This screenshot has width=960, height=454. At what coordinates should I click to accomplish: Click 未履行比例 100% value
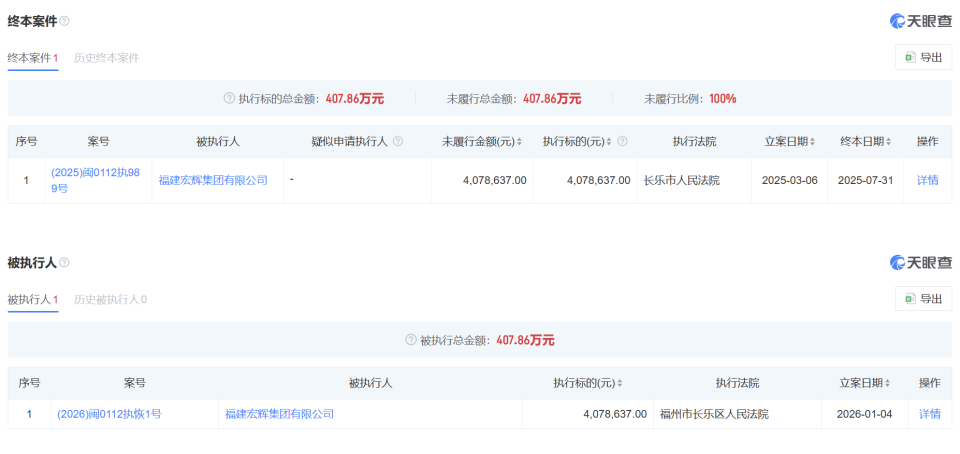(x=723, y=99)
